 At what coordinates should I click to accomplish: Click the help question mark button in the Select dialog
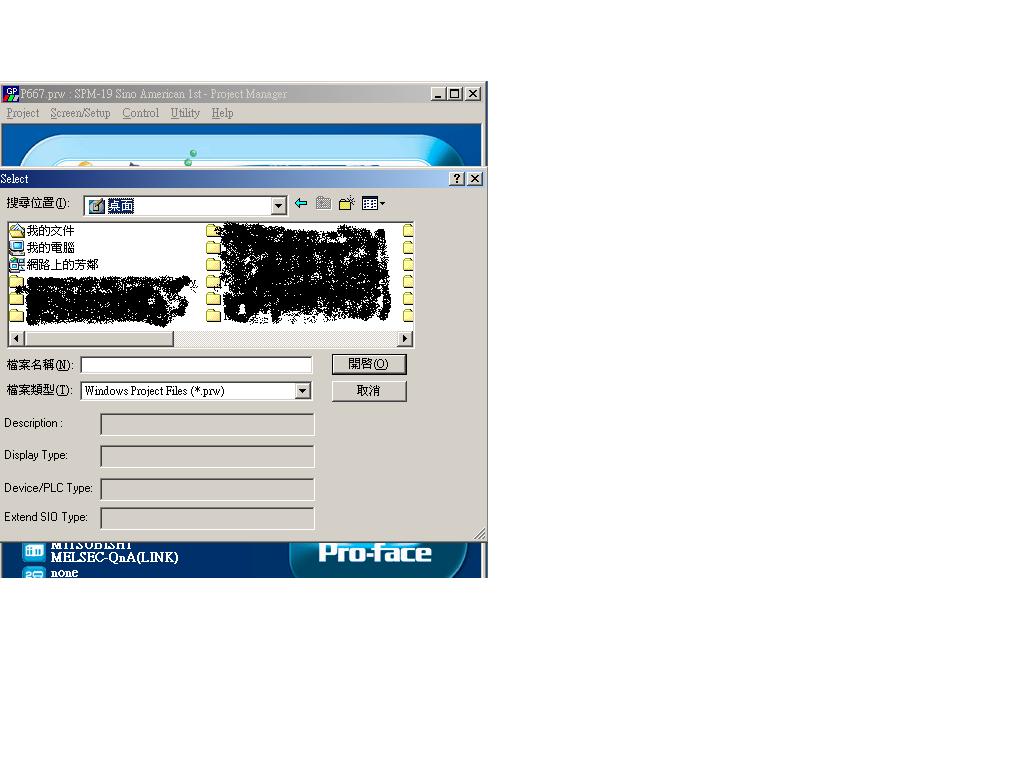tap(457, 179)
